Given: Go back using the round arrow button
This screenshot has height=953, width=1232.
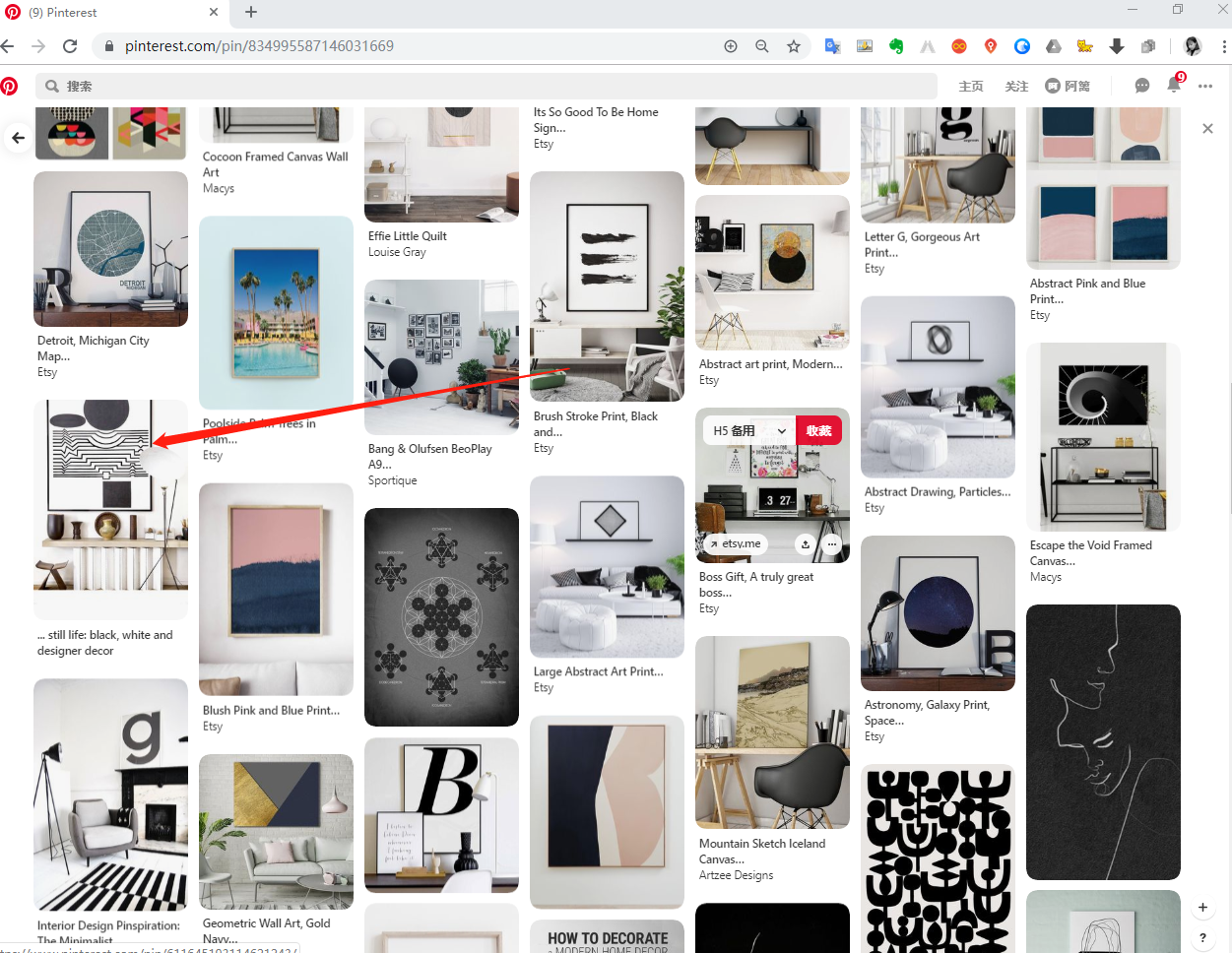Looking at the screenshot, I should [18, 138].
